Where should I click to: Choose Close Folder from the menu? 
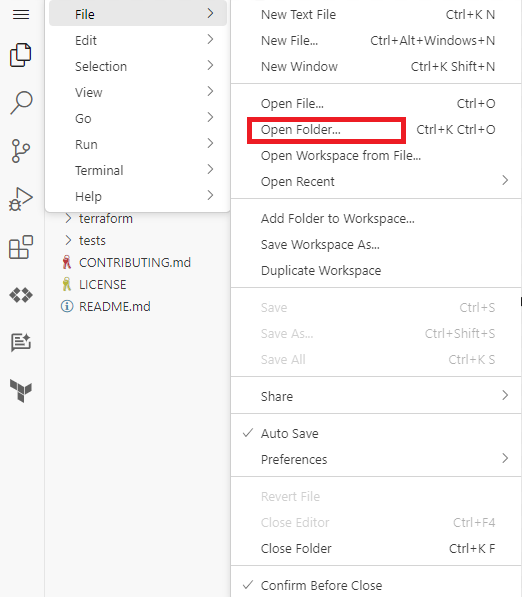coord(376,548)
